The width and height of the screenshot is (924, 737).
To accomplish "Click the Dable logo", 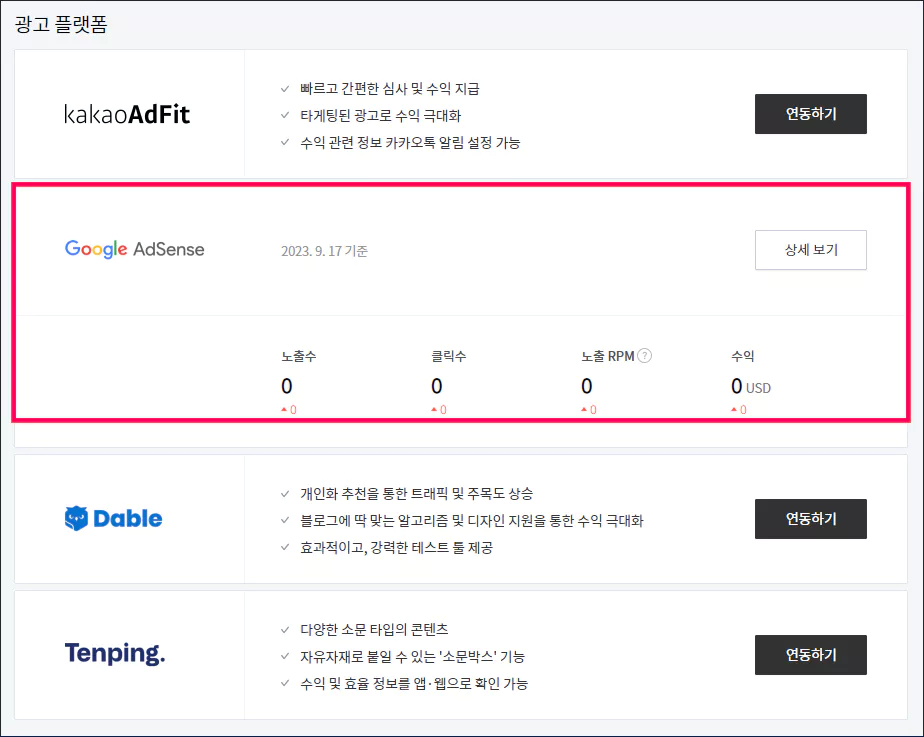I will tap(113, 518).
